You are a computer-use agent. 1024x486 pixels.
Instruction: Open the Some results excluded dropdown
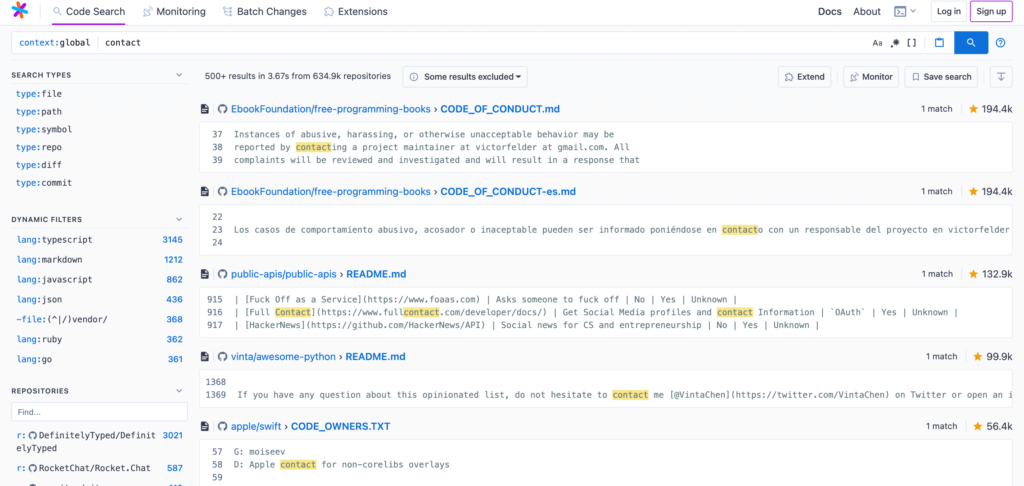(x=465, y=76)
